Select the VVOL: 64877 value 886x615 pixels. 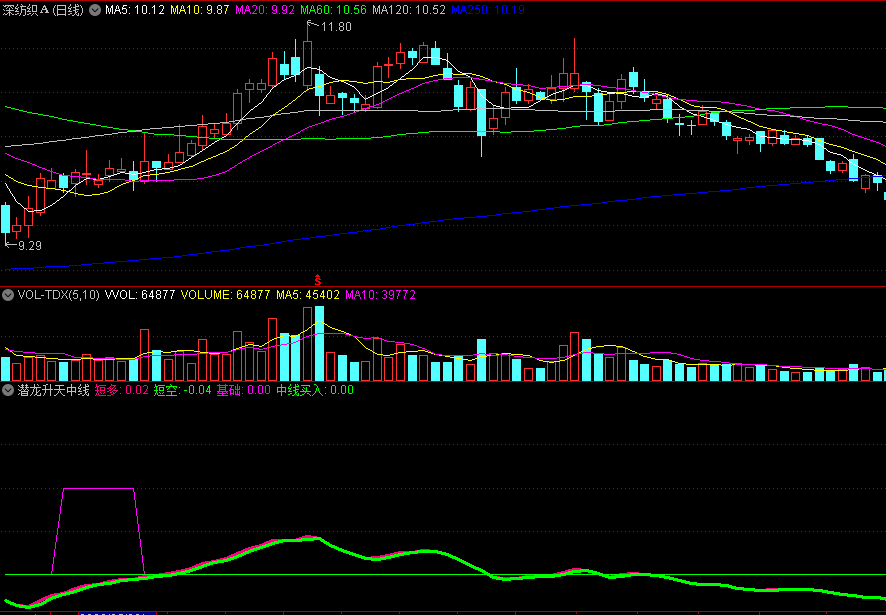(x=140, y=294)
